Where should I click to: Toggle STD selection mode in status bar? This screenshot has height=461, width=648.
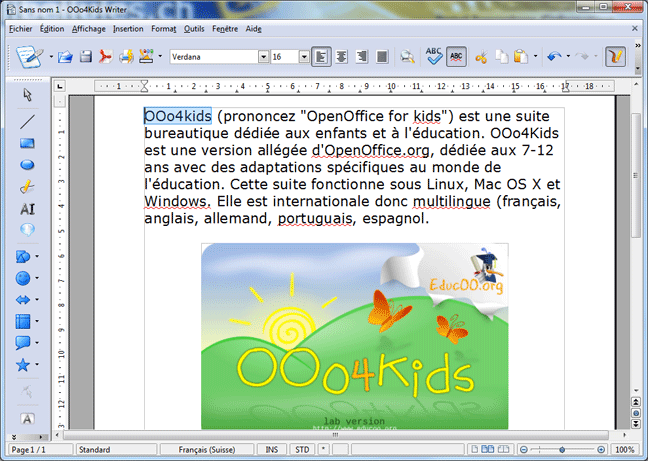pyautogui.click(x=302, y=449)
